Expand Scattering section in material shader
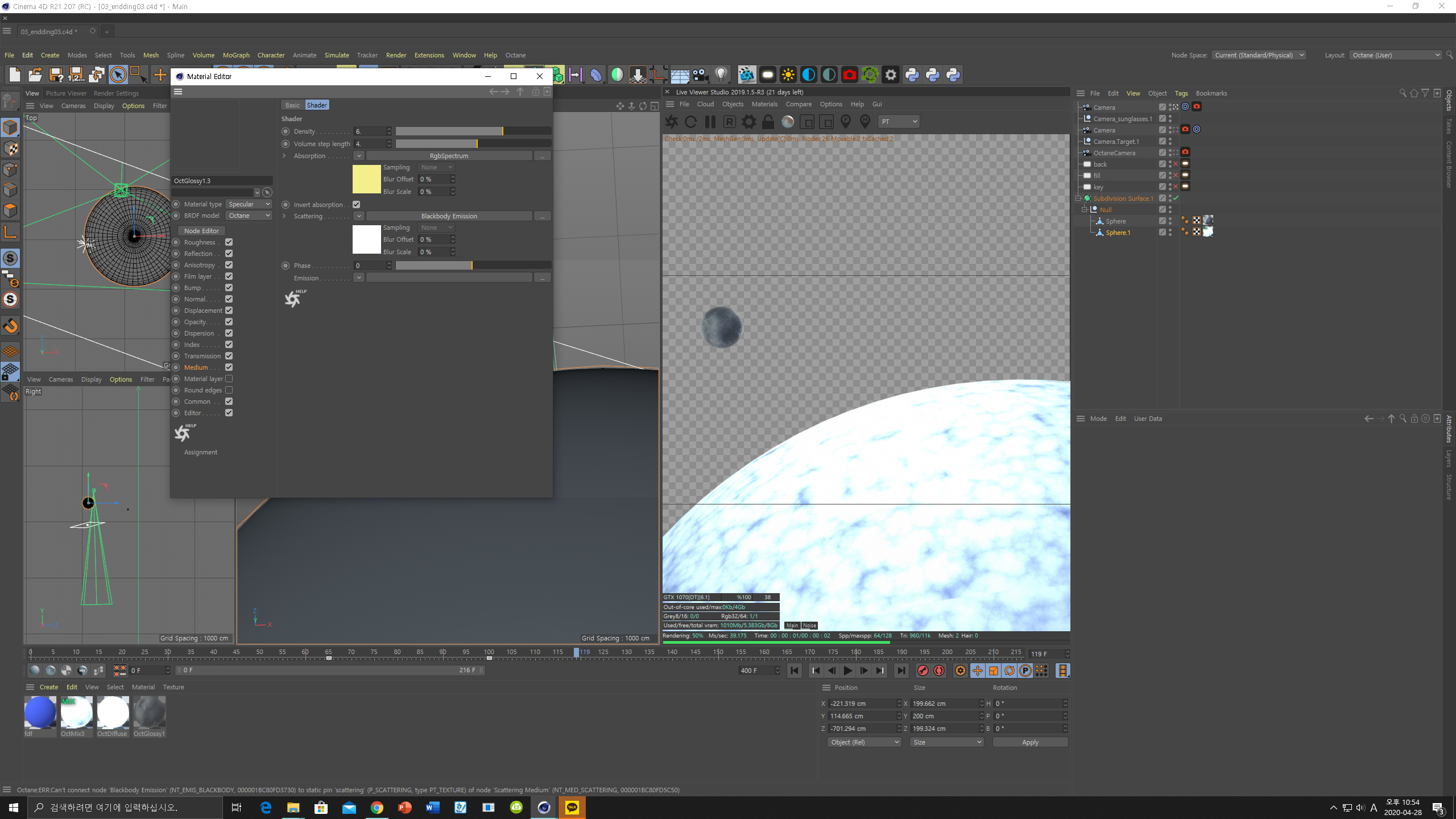This screenshot has width=1456, height=819. click(x=284, y=215)
